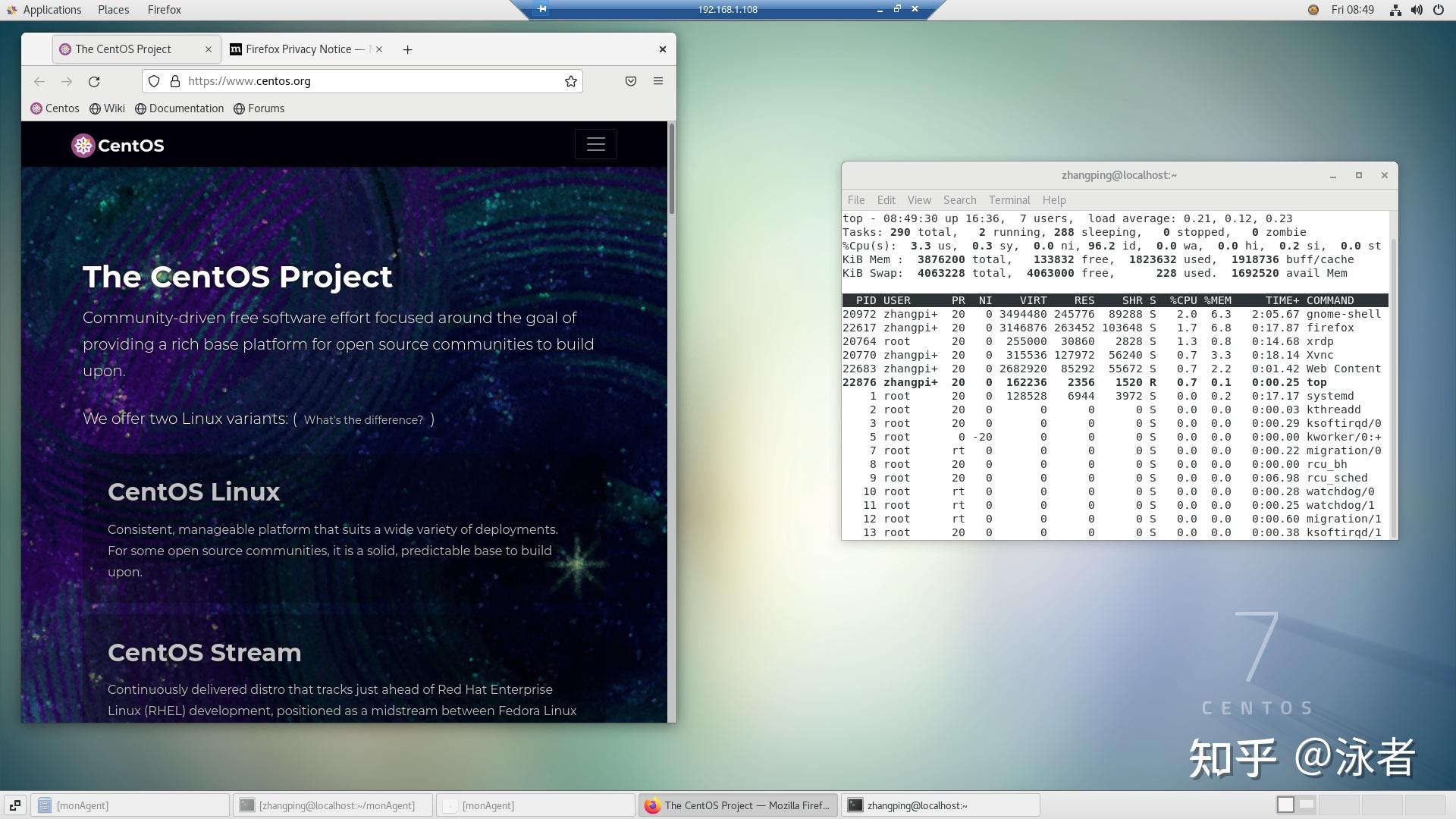The height and width of the screenshot is (819, 1456).
Task: Open the Firefox hamburger menu
Action: 658,81
